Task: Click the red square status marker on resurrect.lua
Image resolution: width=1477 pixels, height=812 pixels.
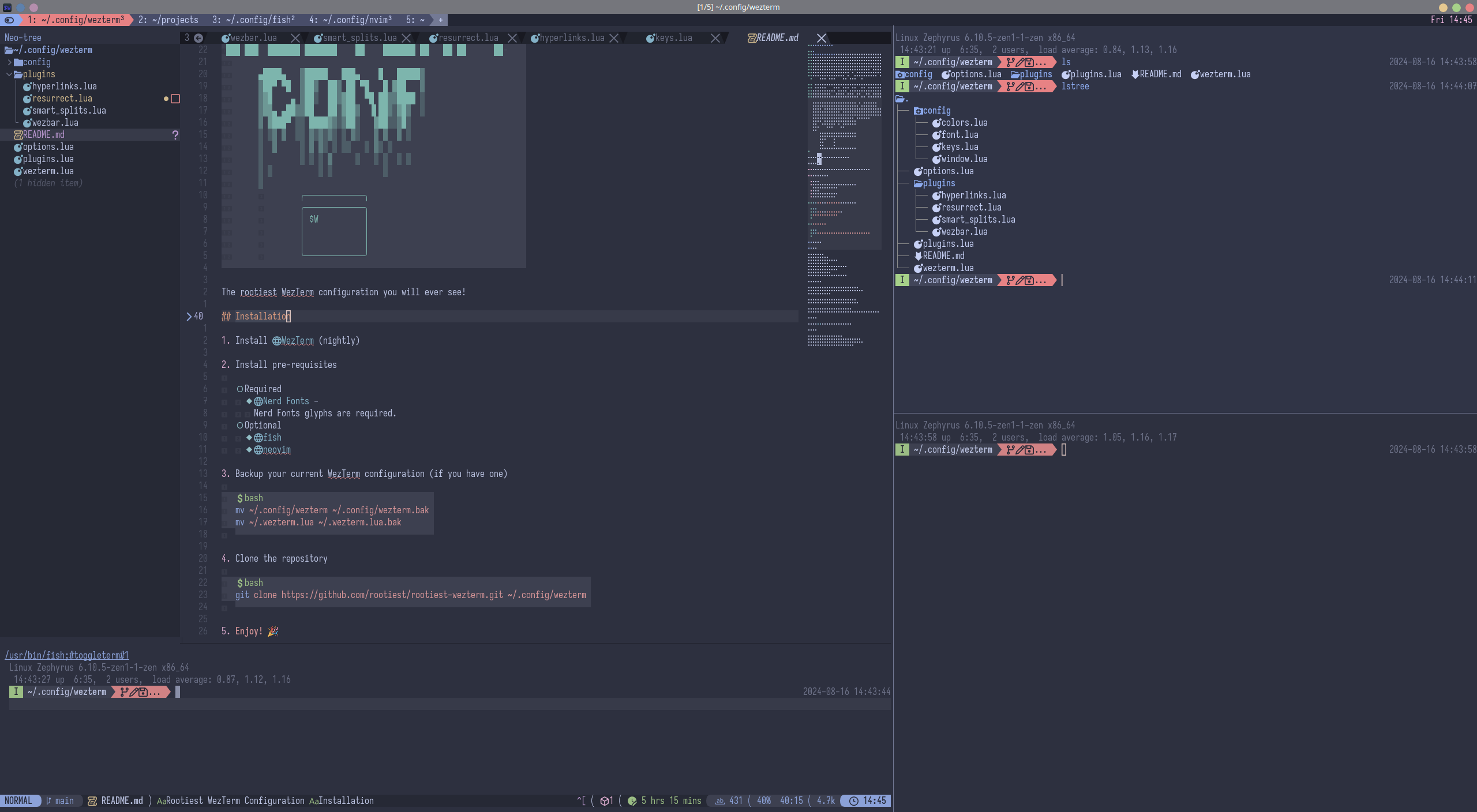Action: [175, 99]
